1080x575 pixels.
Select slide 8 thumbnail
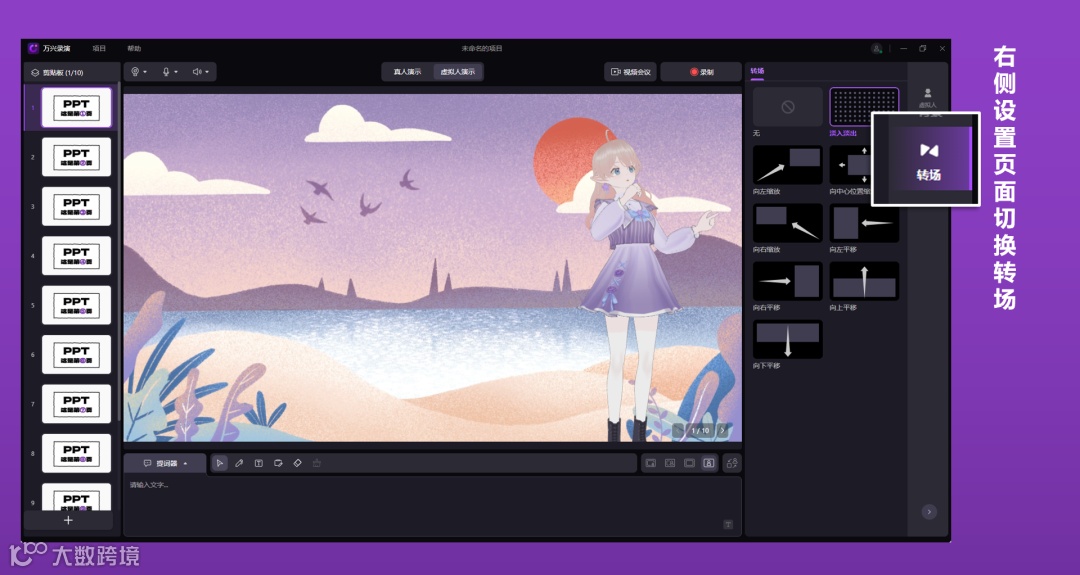[76, 453]
